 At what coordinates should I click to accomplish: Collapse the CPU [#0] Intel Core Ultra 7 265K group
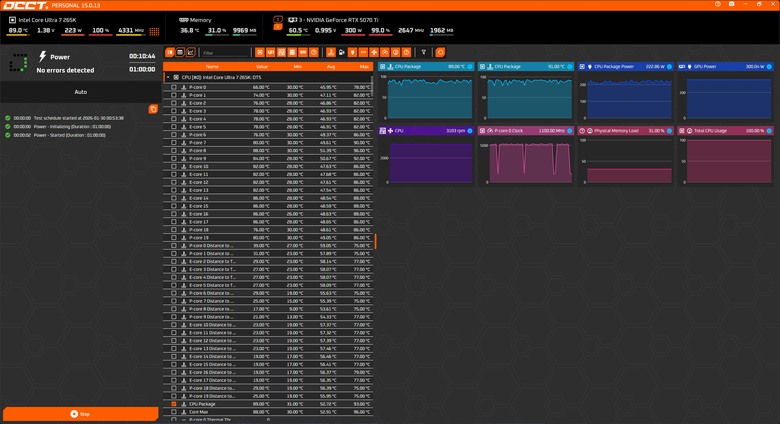[x=168, y=78]
